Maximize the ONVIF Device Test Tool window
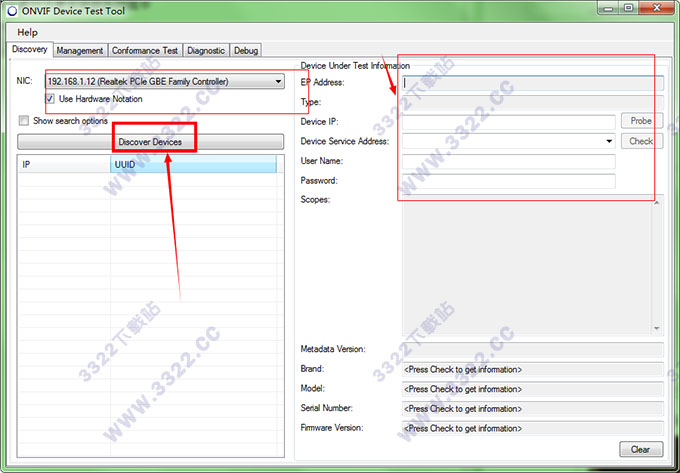Viewport: 680px width, 473px height. click(x=628, y=8)
